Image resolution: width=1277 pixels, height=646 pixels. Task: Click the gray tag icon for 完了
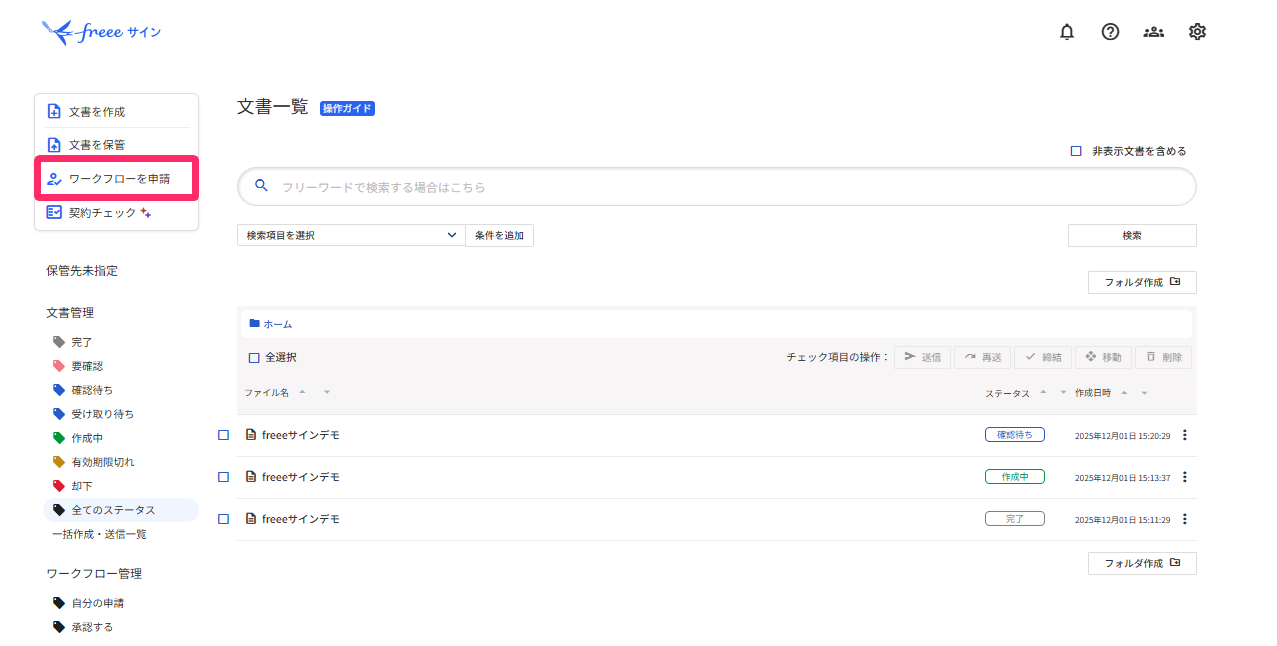(59, 342)
